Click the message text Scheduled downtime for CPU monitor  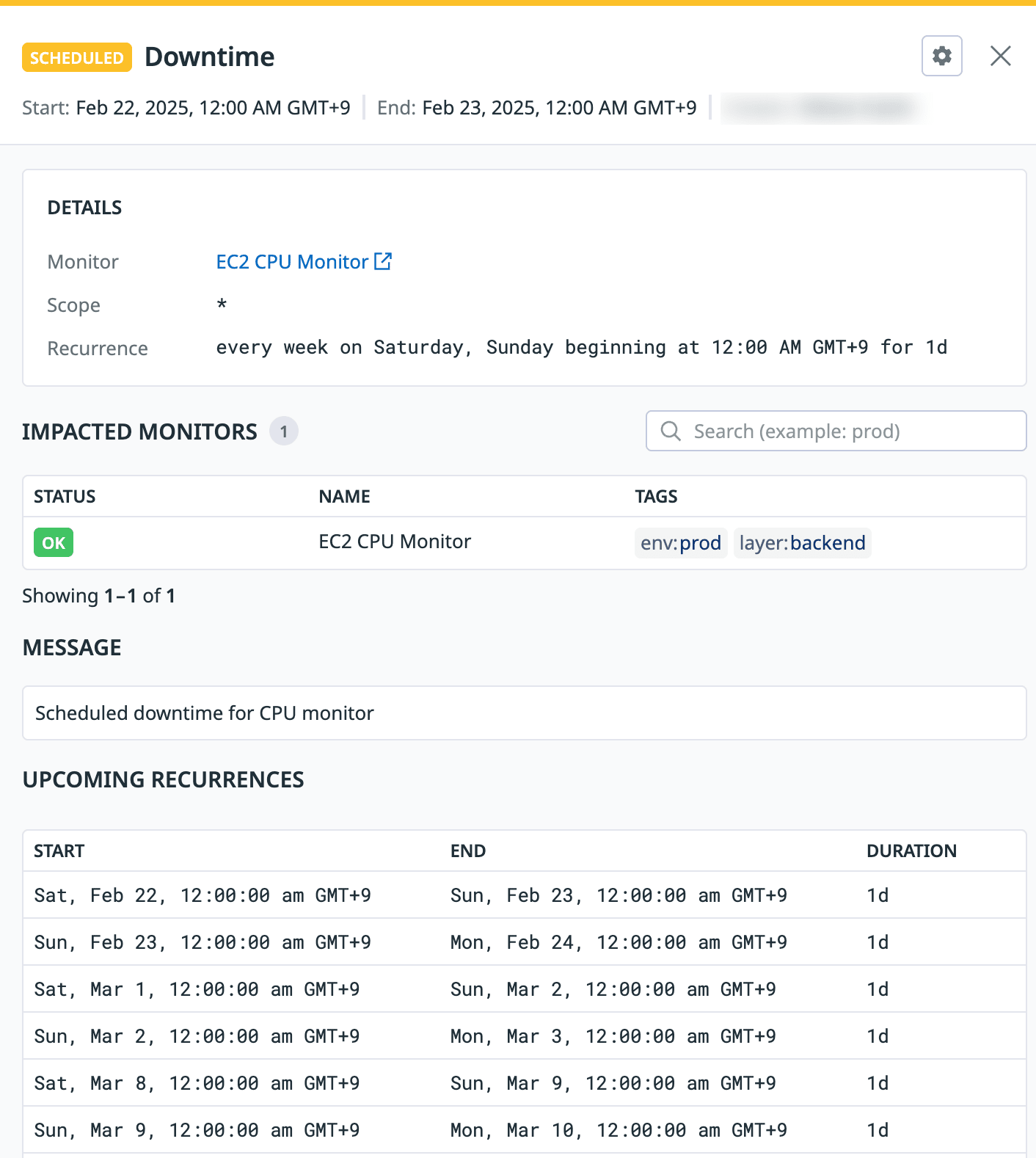pyautogui.click(x=205, y=713)
